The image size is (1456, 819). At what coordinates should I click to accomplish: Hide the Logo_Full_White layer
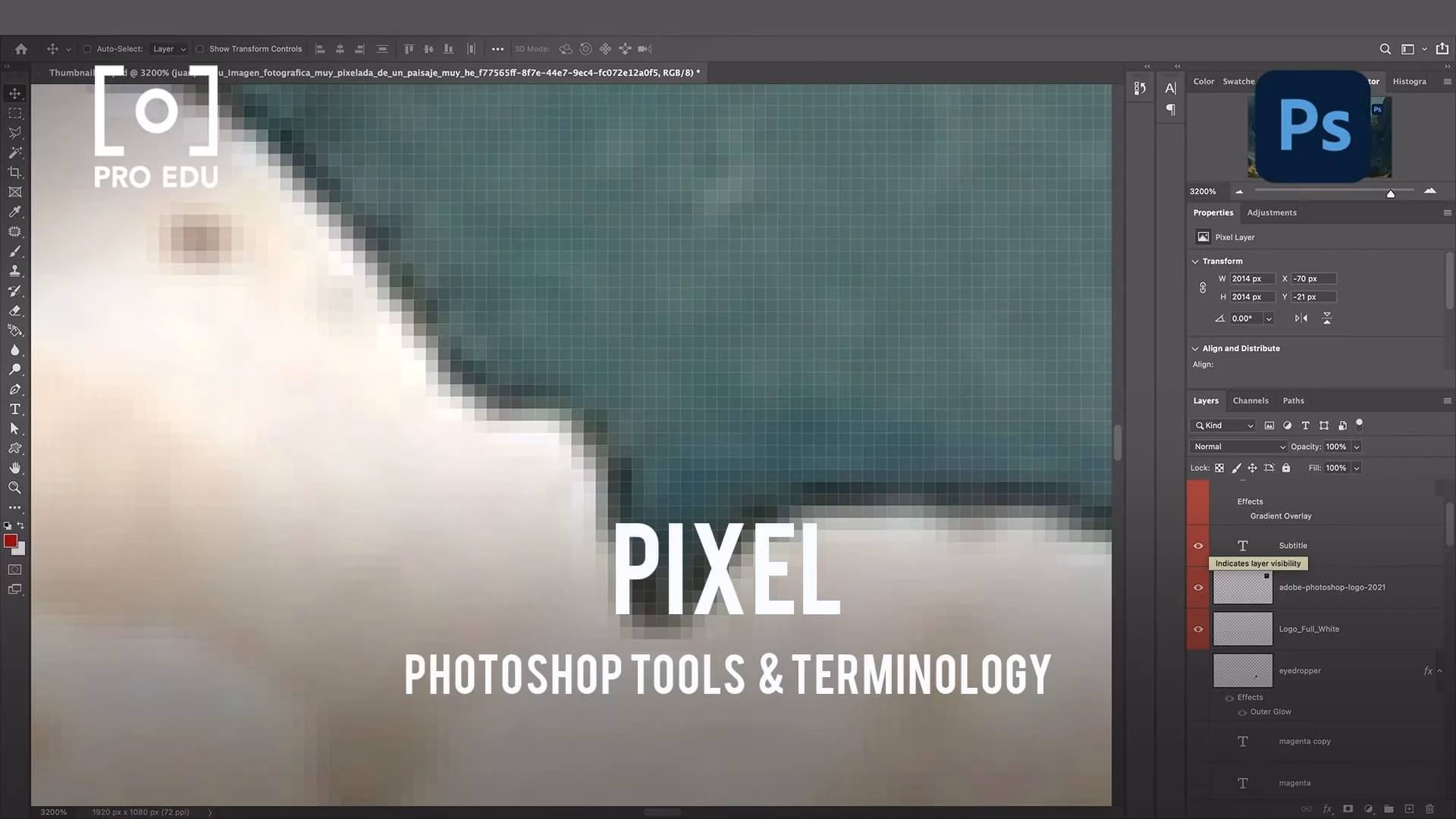(1199, 629)
